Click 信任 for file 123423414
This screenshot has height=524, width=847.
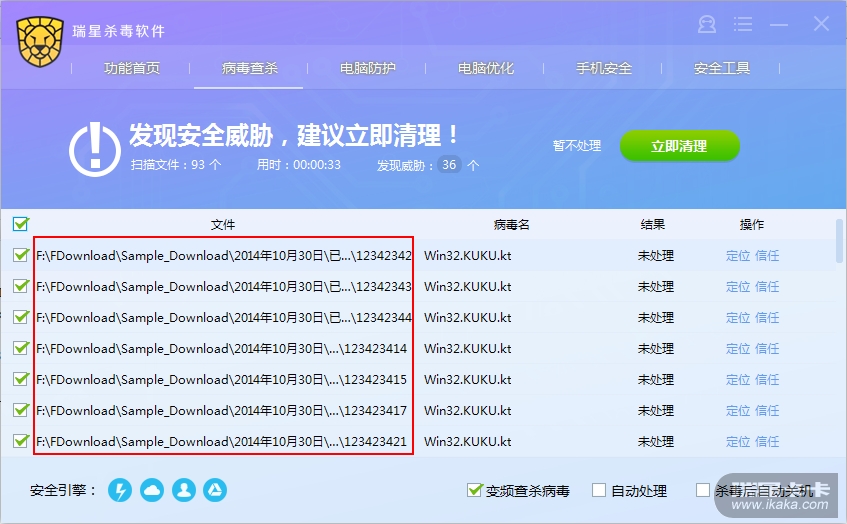pyautogui.click(x=767, y=348)
